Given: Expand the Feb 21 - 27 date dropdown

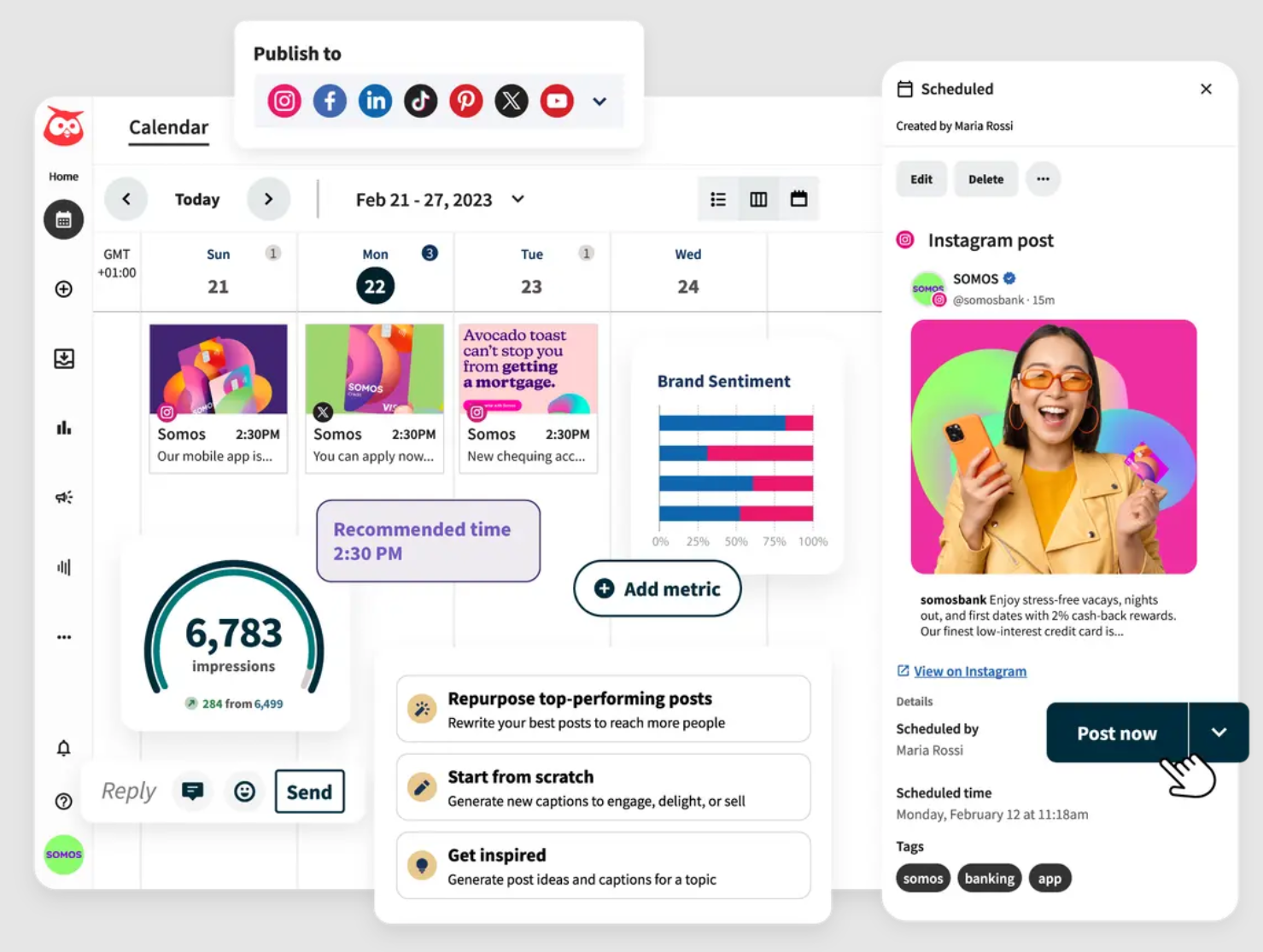Looking at the screenshot, I should coord(517,199).
